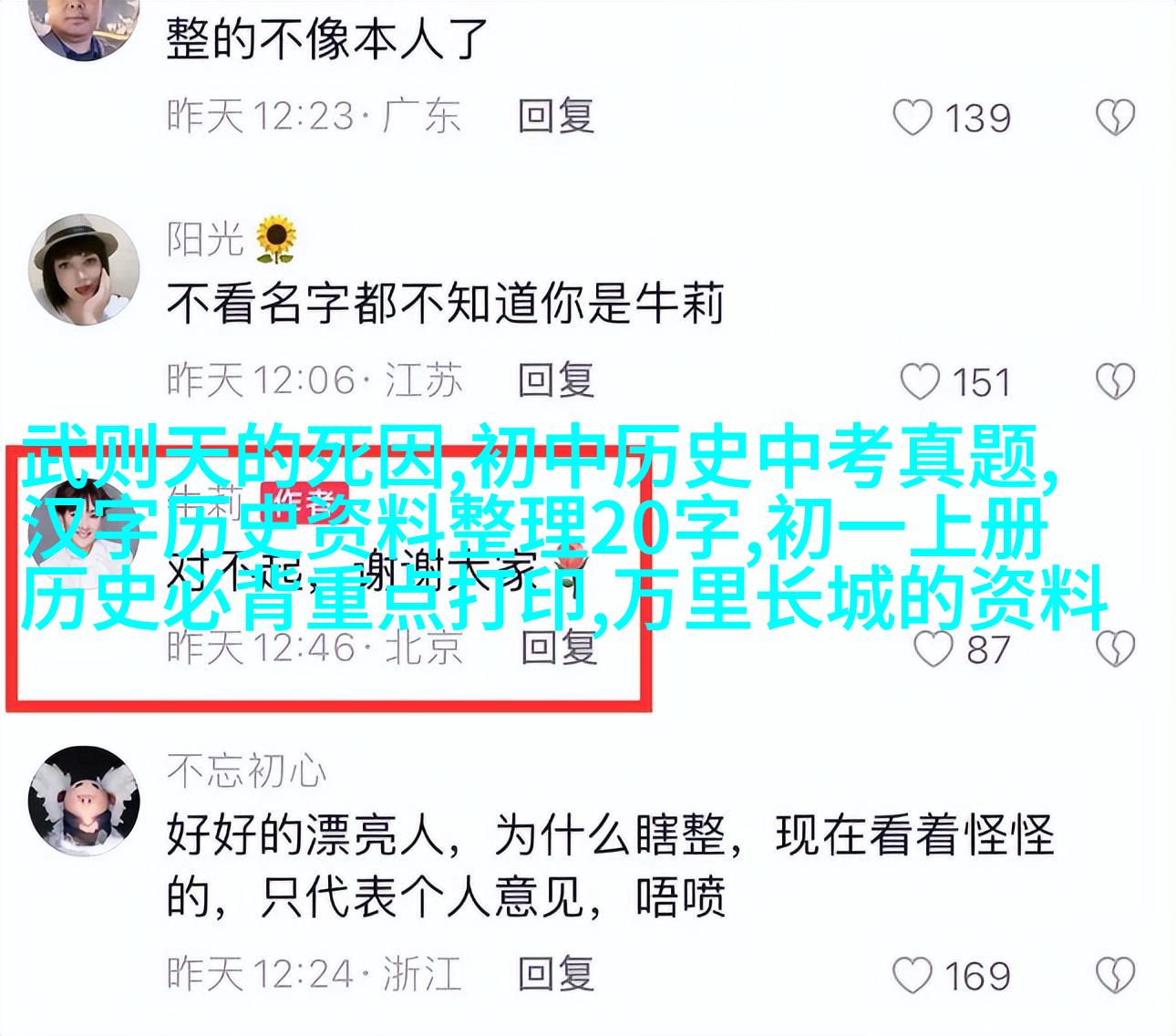The height and width of the screenshot is (1036, 1176).
Task: Open 阳光's profile avatar
Action: pyautogui.click(x=84, y=270)
